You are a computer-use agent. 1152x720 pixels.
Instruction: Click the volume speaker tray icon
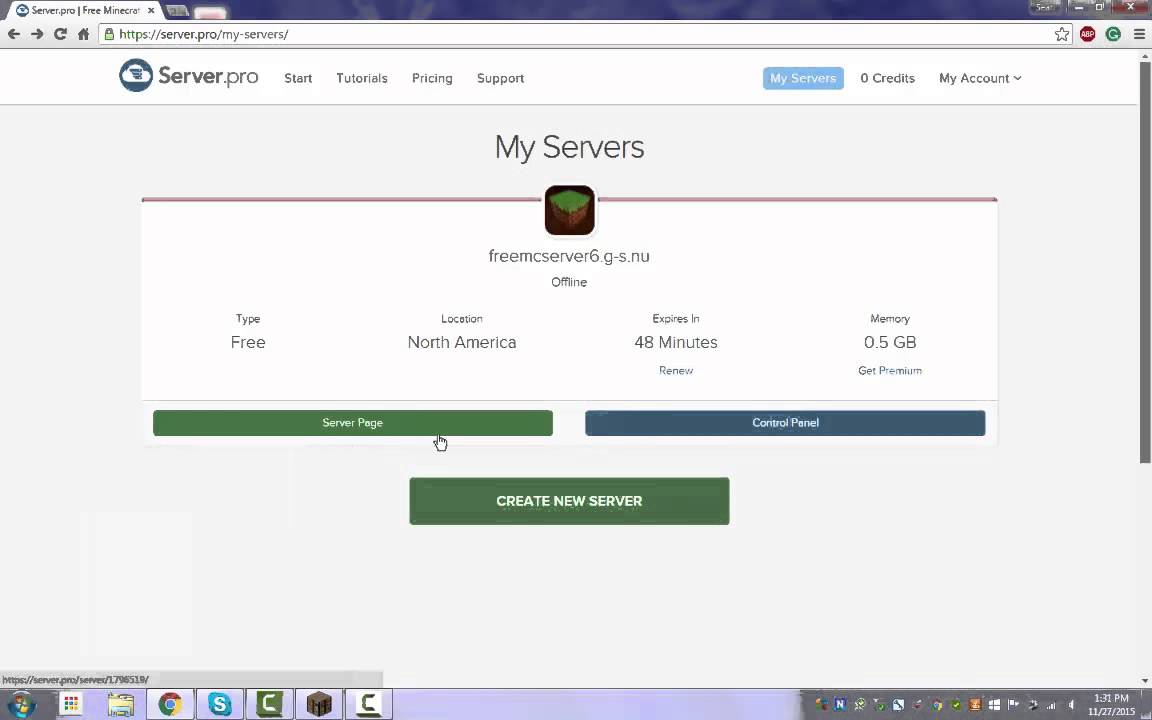(x=1071, y=705)
